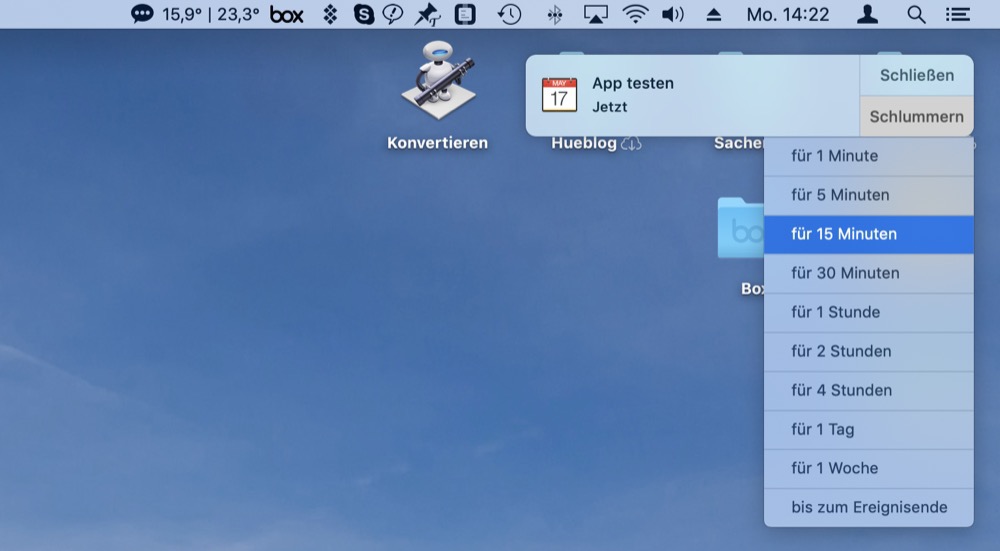Click the Skype status icon
The height and width of the screenshot is (551, 1000).
(x=363, y=14)
